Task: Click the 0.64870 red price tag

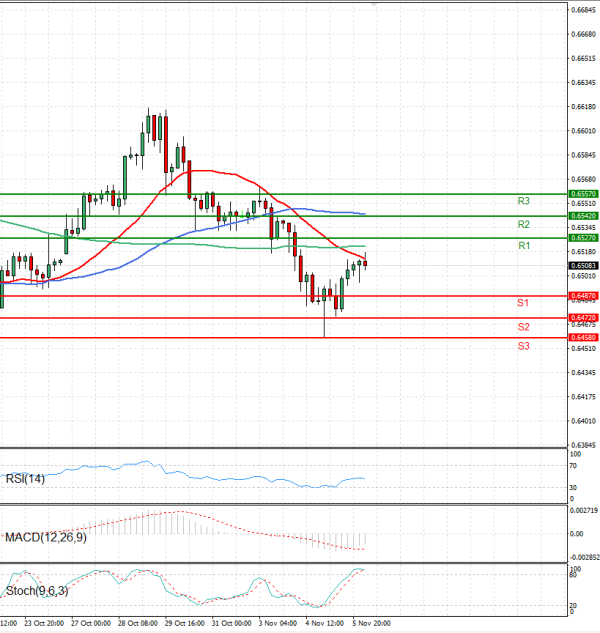Action: [x=583, y=296]
